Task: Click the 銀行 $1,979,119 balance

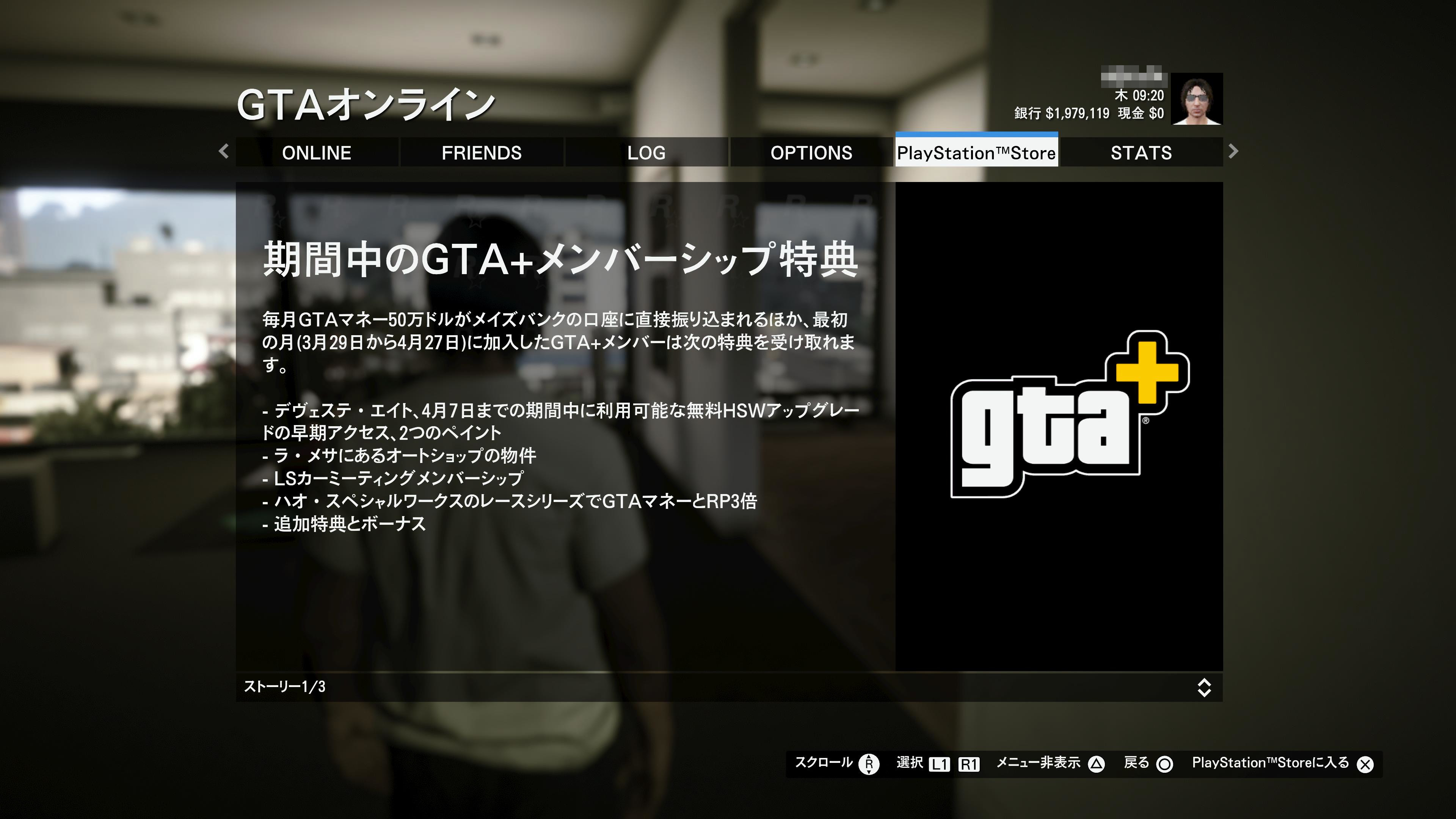Action: coord(1062,113)
